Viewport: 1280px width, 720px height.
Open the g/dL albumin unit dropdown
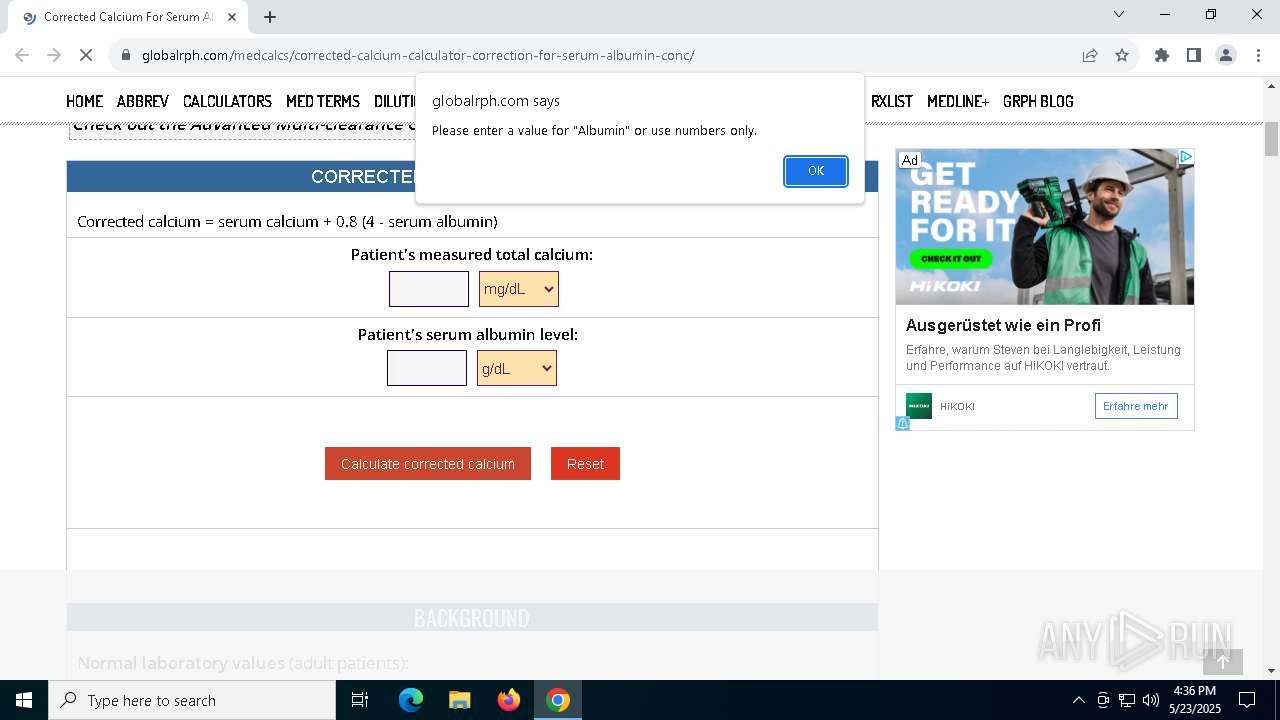tap(517, 368)
